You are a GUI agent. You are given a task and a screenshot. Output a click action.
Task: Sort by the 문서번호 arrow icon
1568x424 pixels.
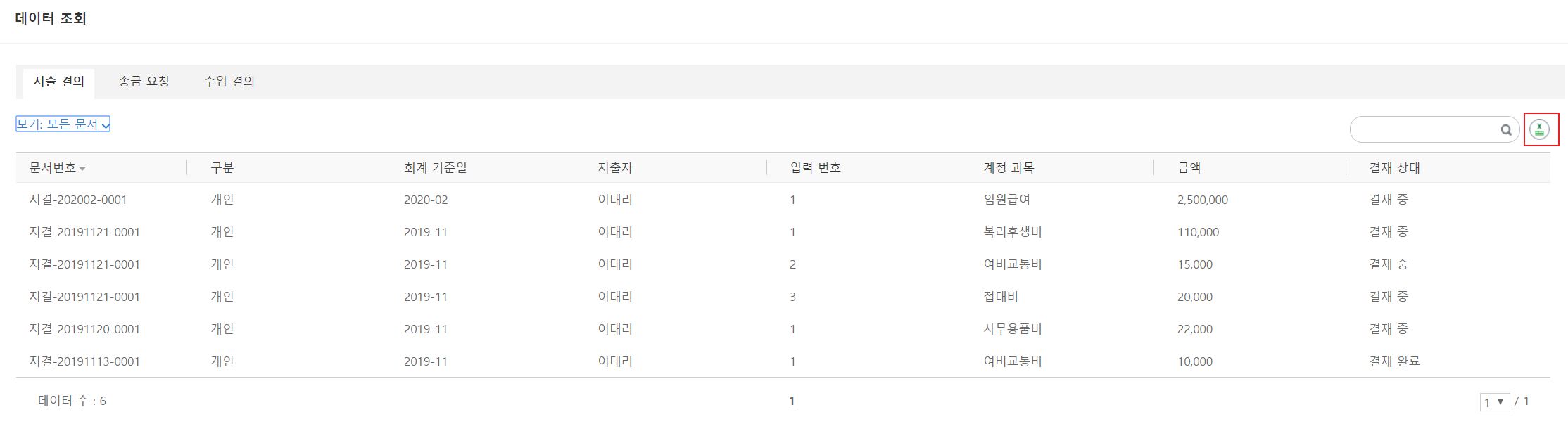82,169
